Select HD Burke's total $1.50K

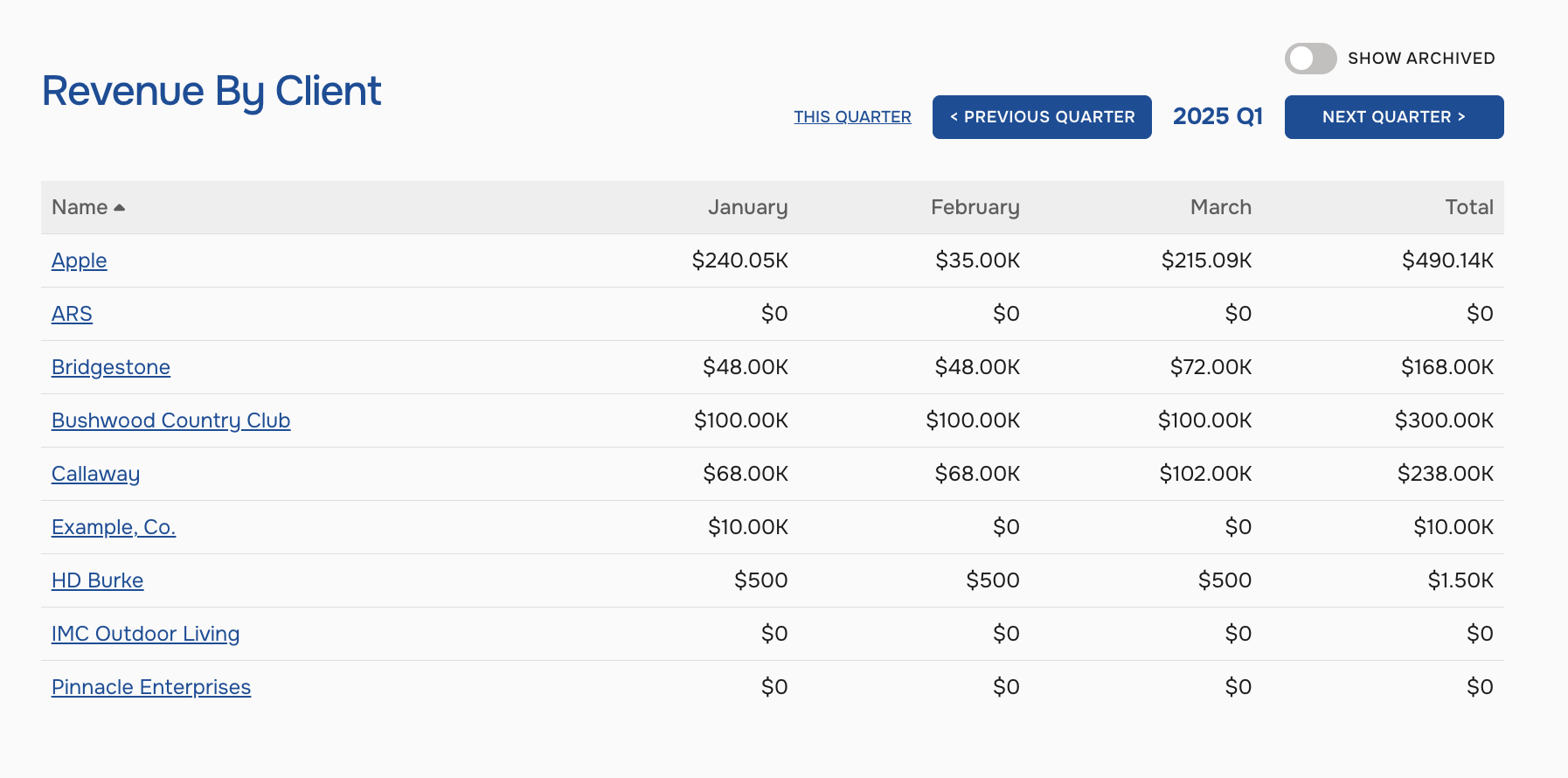pyautogui.click(x=1460, y=580)
